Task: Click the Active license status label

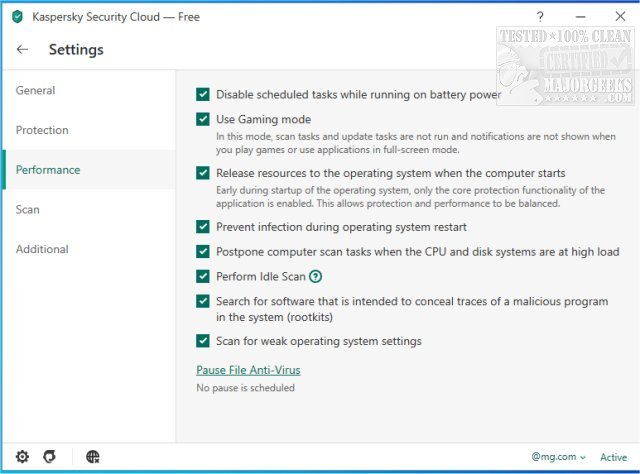Action: [613, 457]
